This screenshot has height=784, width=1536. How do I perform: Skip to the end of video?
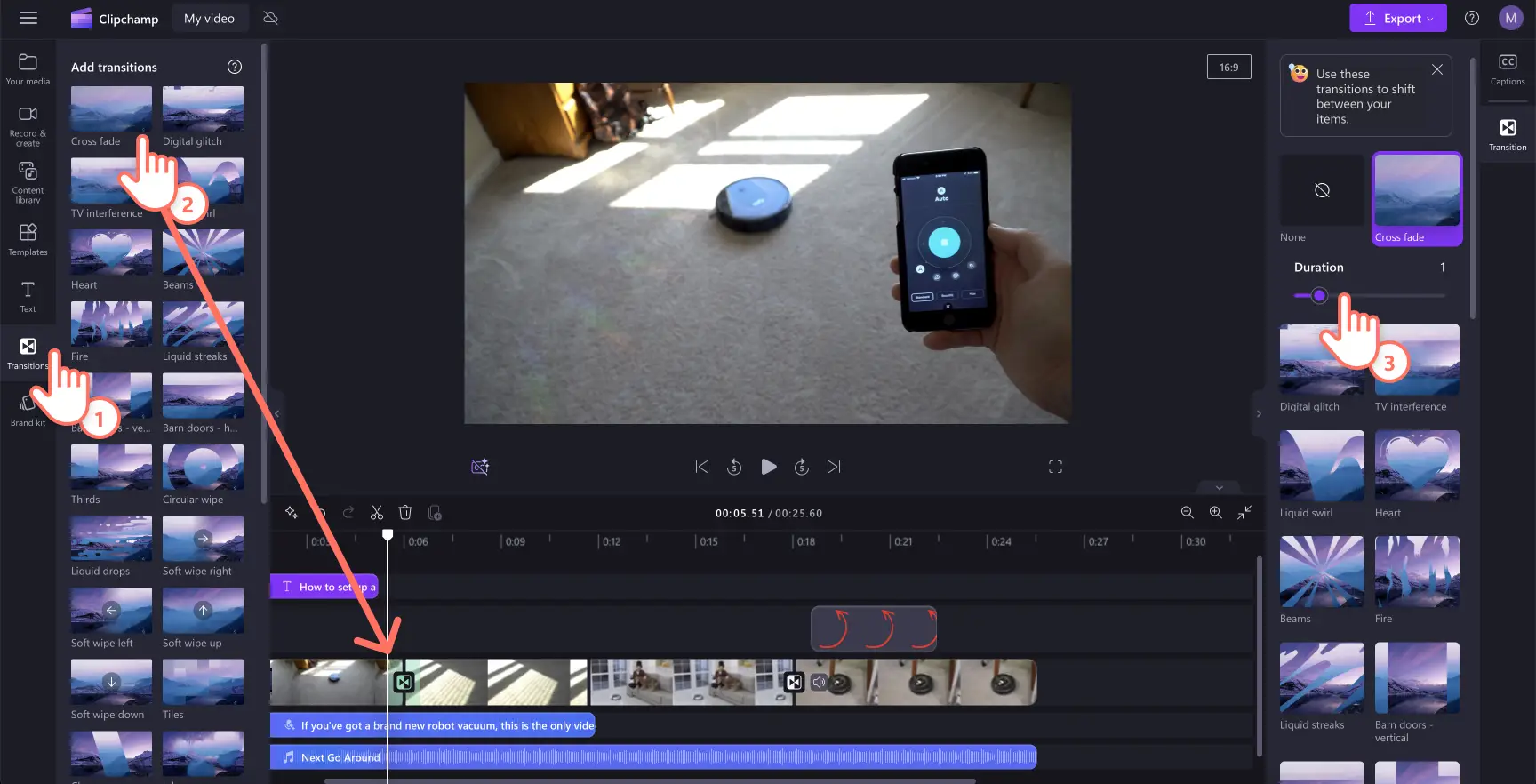[834, 467]
